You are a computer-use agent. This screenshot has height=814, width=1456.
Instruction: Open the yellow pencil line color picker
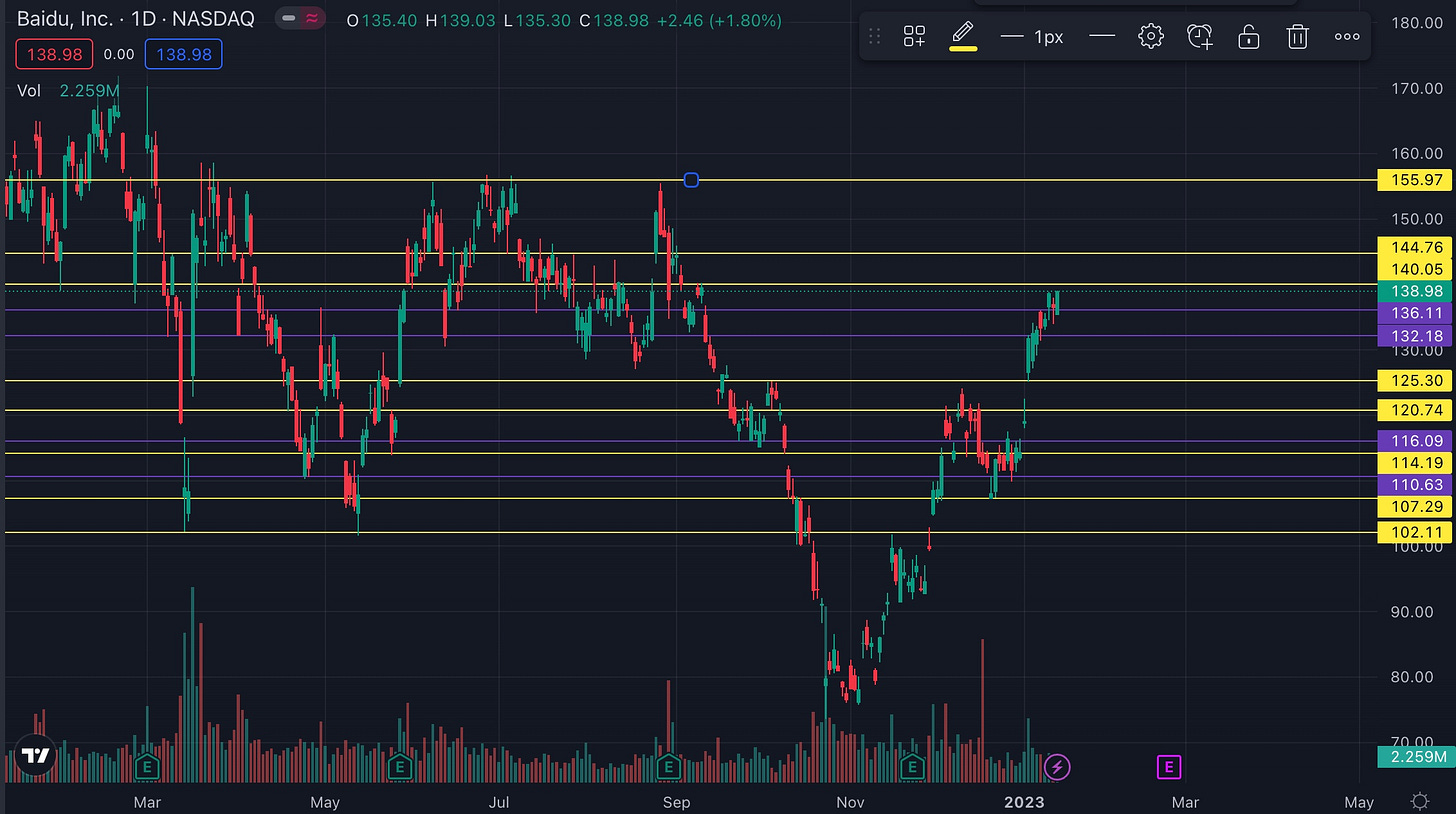click(962, 36)
